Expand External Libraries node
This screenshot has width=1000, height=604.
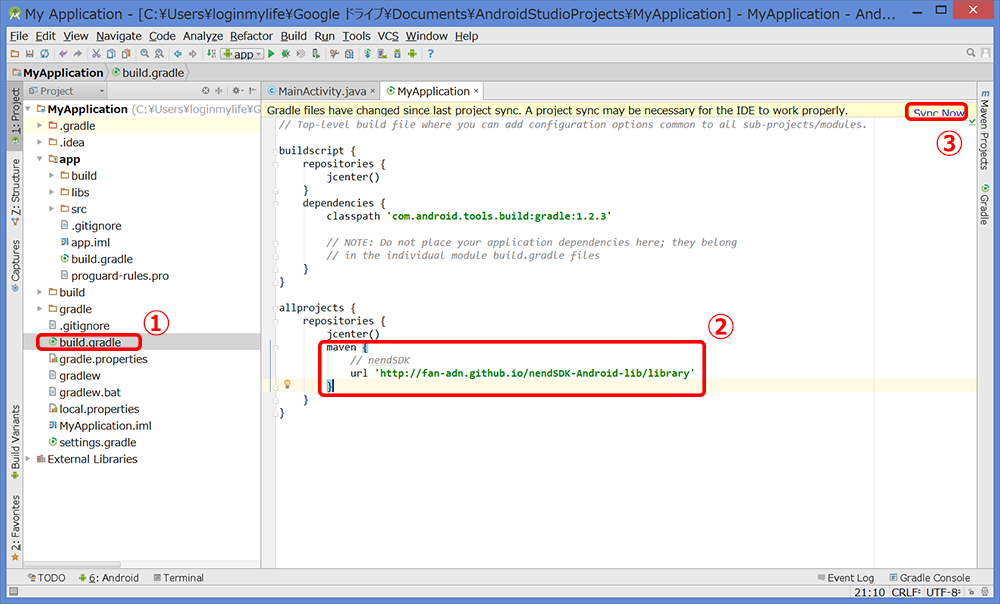pyautogui.click(x=28, y=459)
